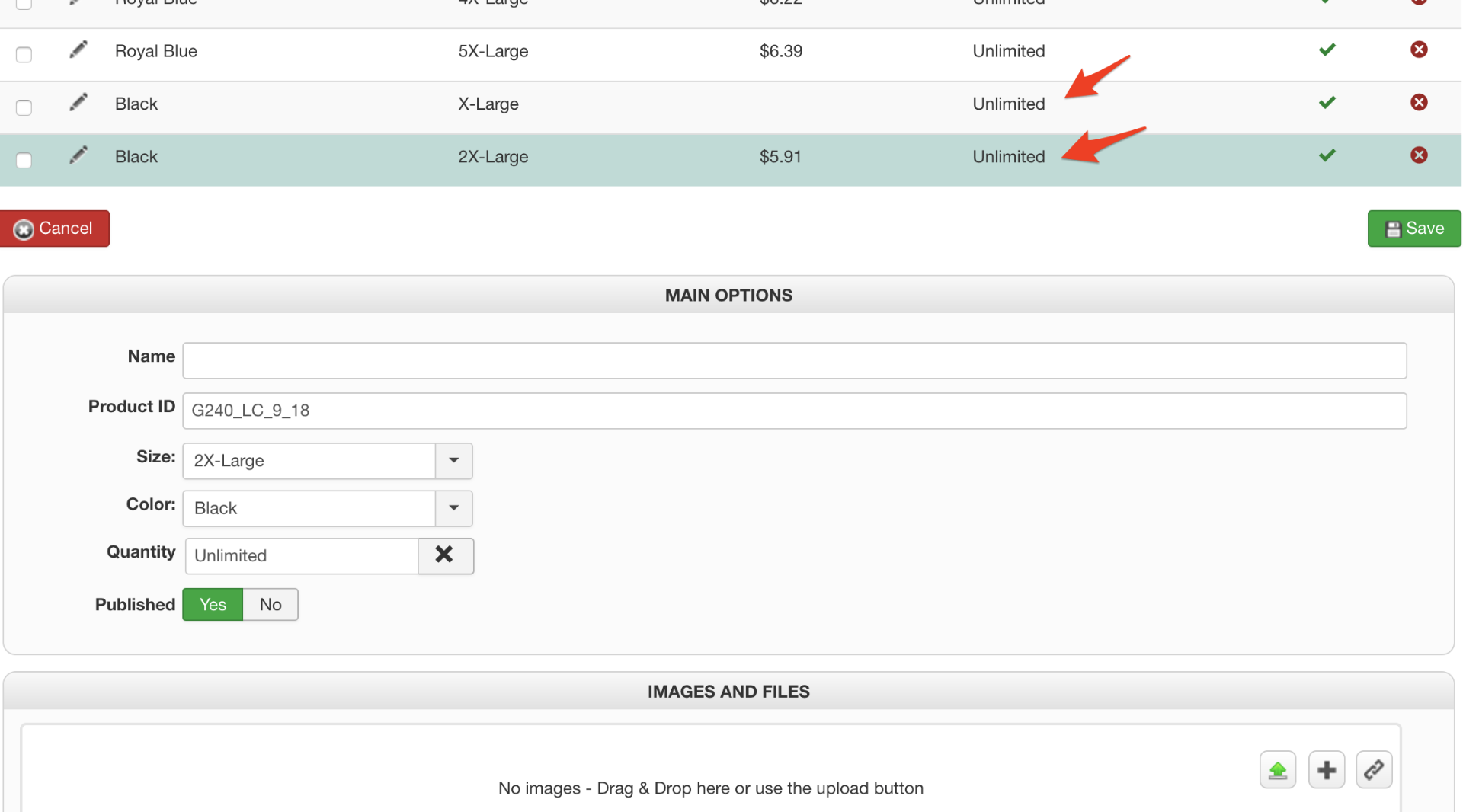Clear the Quantity field with X button

pyautogui.click(x=445, y=555)
